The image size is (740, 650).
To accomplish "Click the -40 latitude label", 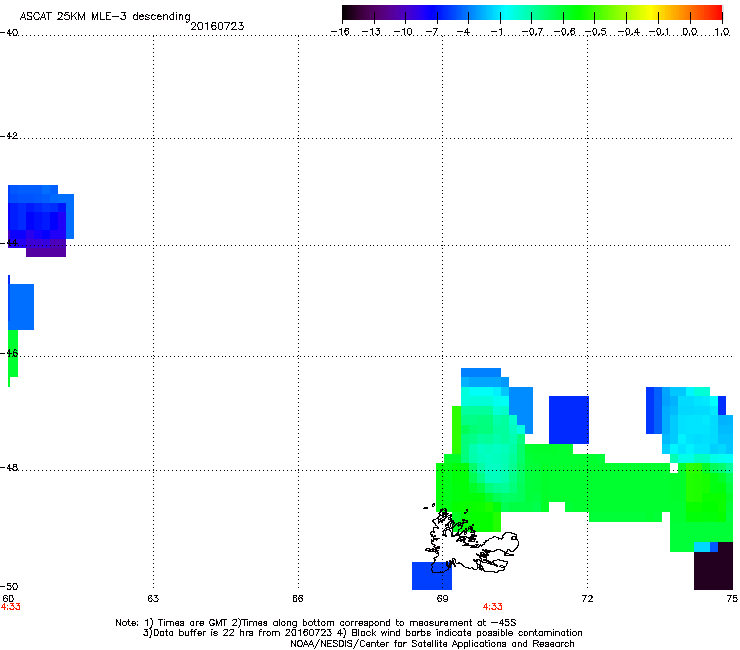I will (x=9, y=32).
